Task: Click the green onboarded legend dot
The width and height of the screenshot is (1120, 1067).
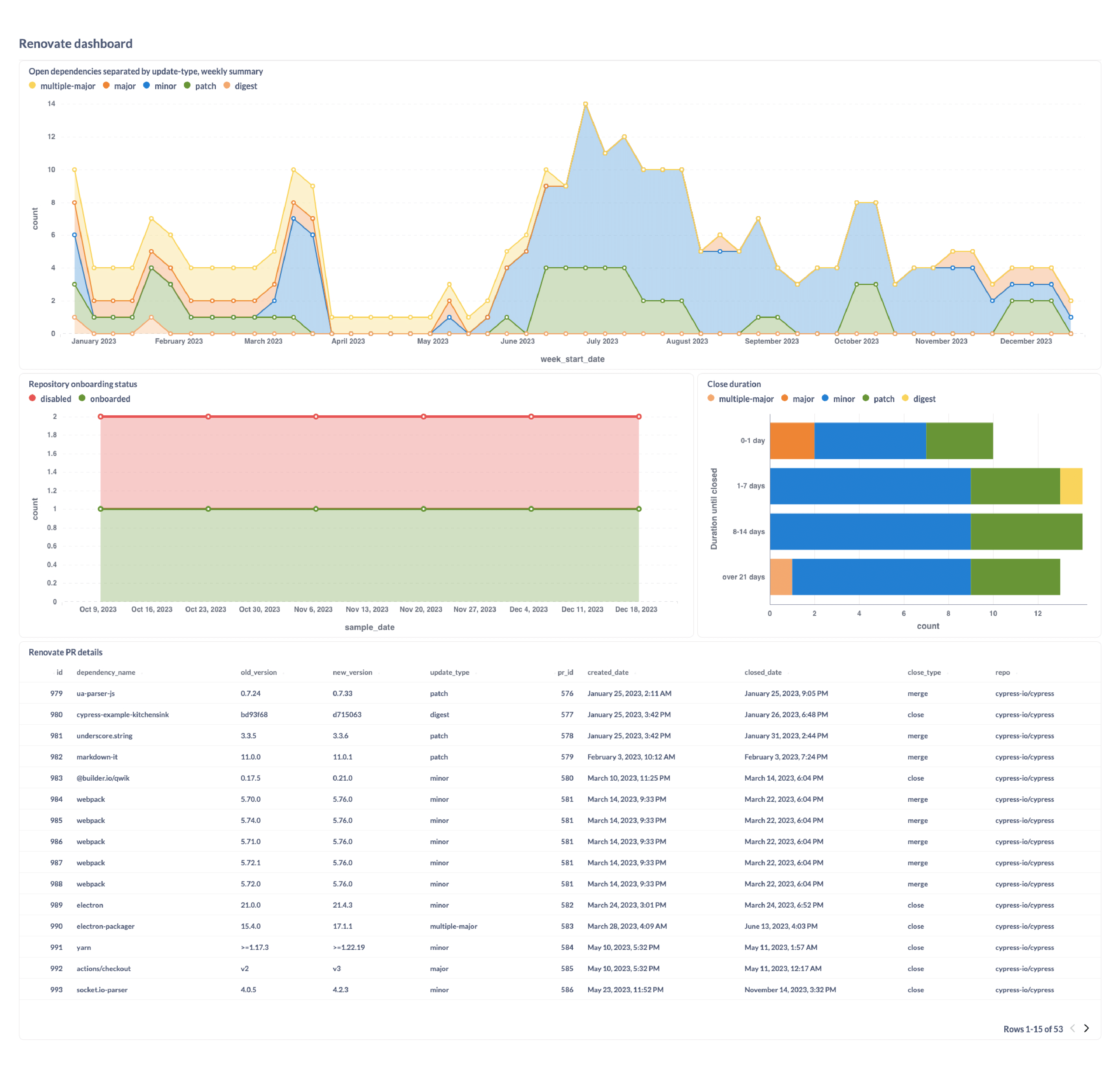Action: [82, 398]
